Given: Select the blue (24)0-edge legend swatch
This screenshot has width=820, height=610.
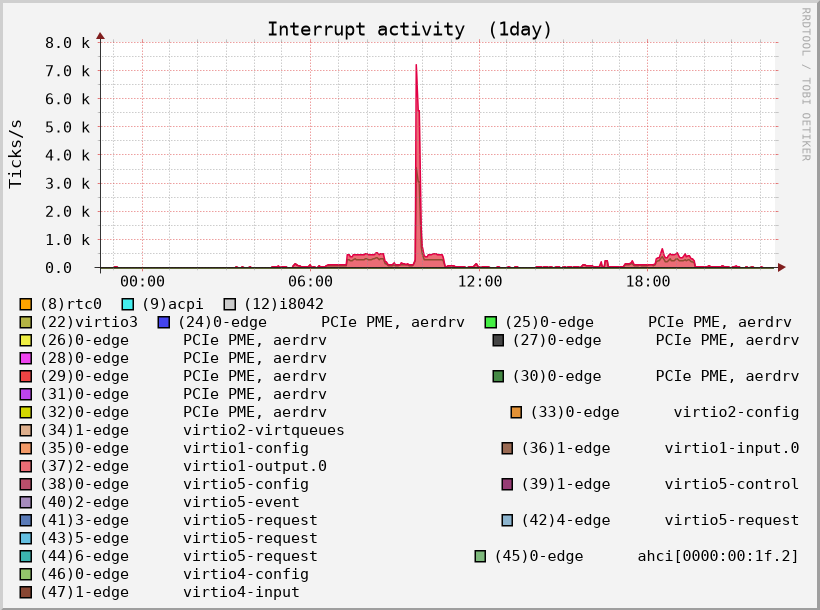Looking at the screenshot, I should [164, 322].
